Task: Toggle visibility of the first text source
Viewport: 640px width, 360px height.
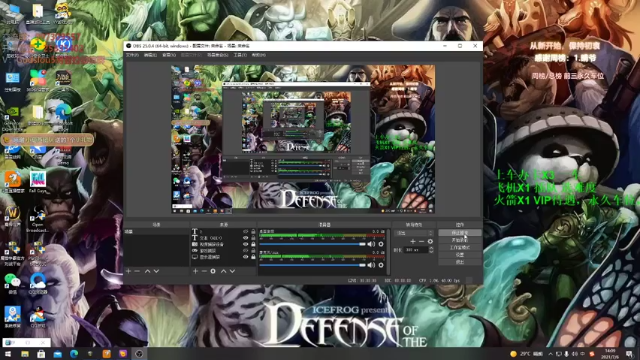Action: (x=245, y=231)
